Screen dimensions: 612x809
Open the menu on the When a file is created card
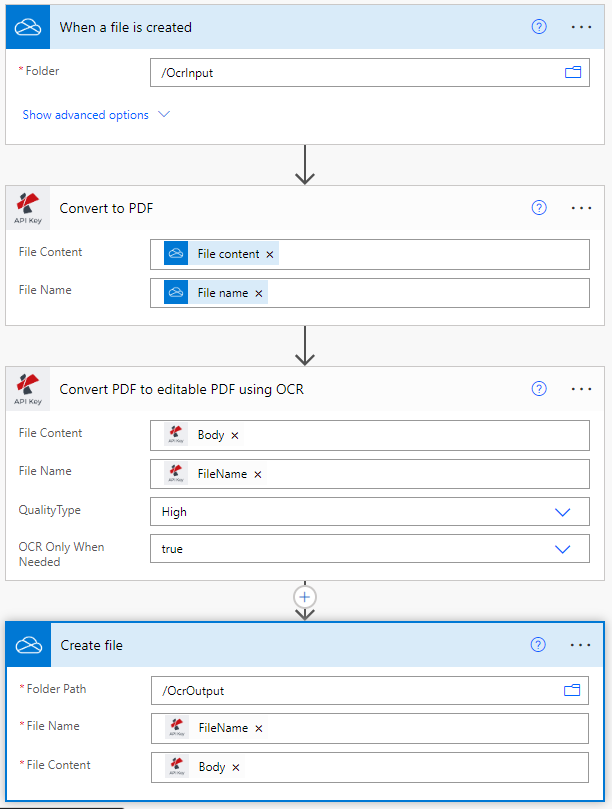point(581,27)
